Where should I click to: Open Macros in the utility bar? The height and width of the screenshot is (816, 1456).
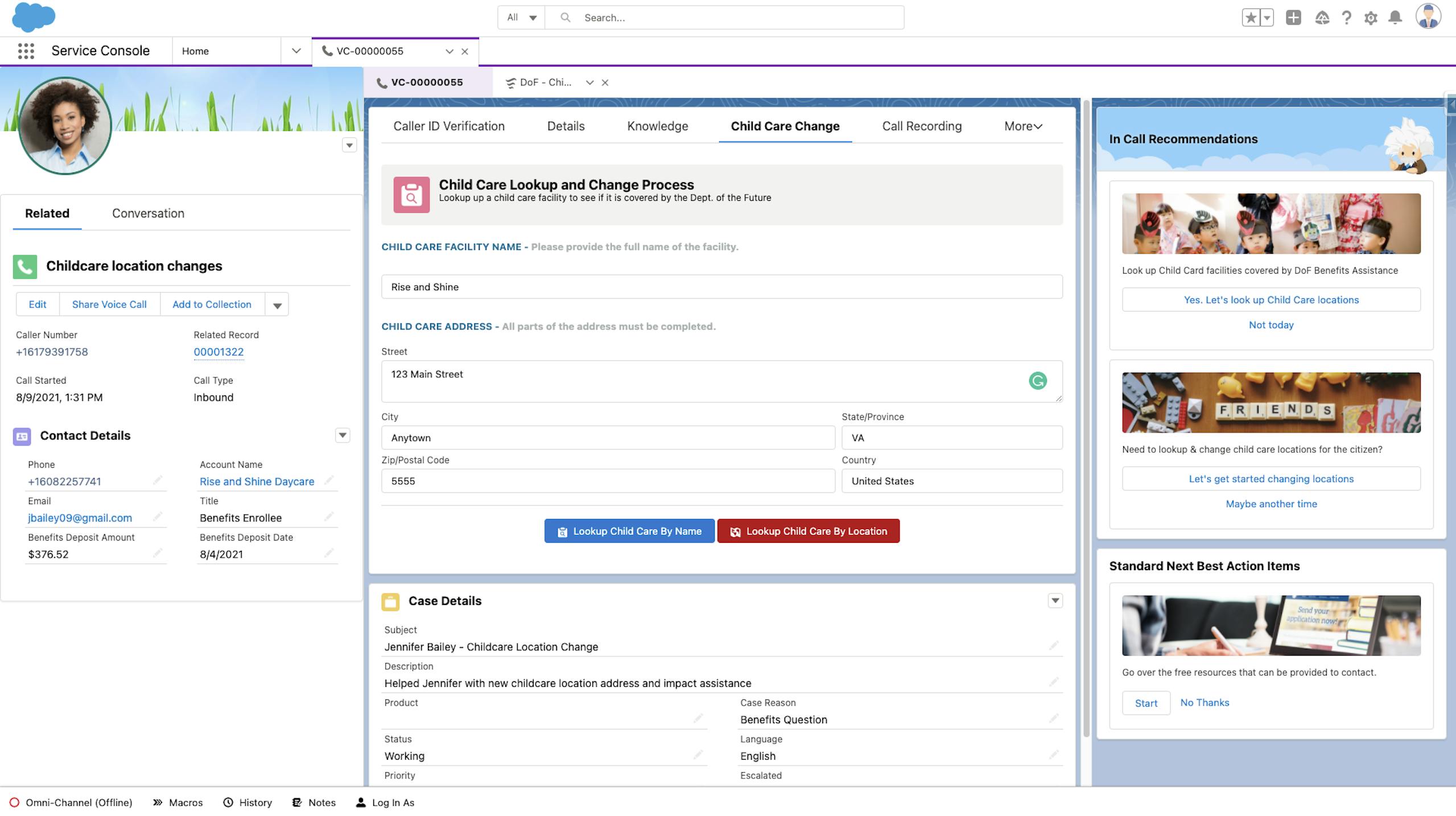pyautogui.click(x=178, y=802)
